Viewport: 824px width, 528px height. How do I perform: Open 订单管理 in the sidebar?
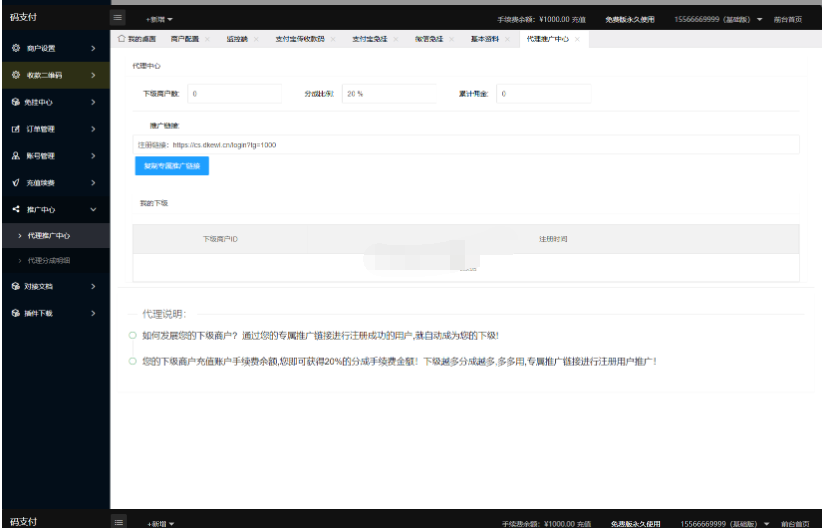point(56,129)
